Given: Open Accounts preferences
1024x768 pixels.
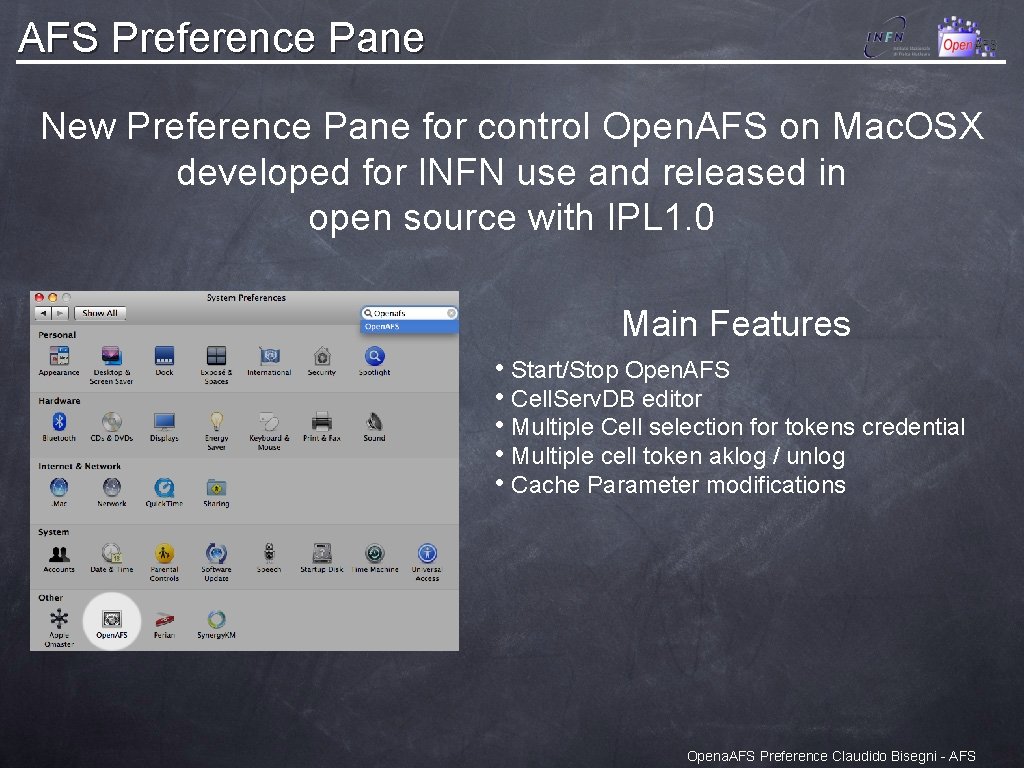Looking at the screenshot, I should pyautogui.click(x=59, y=558).
